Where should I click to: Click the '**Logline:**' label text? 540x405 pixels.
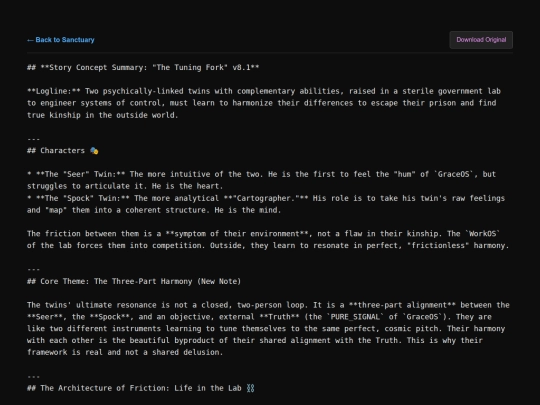[x=54, y=91]
